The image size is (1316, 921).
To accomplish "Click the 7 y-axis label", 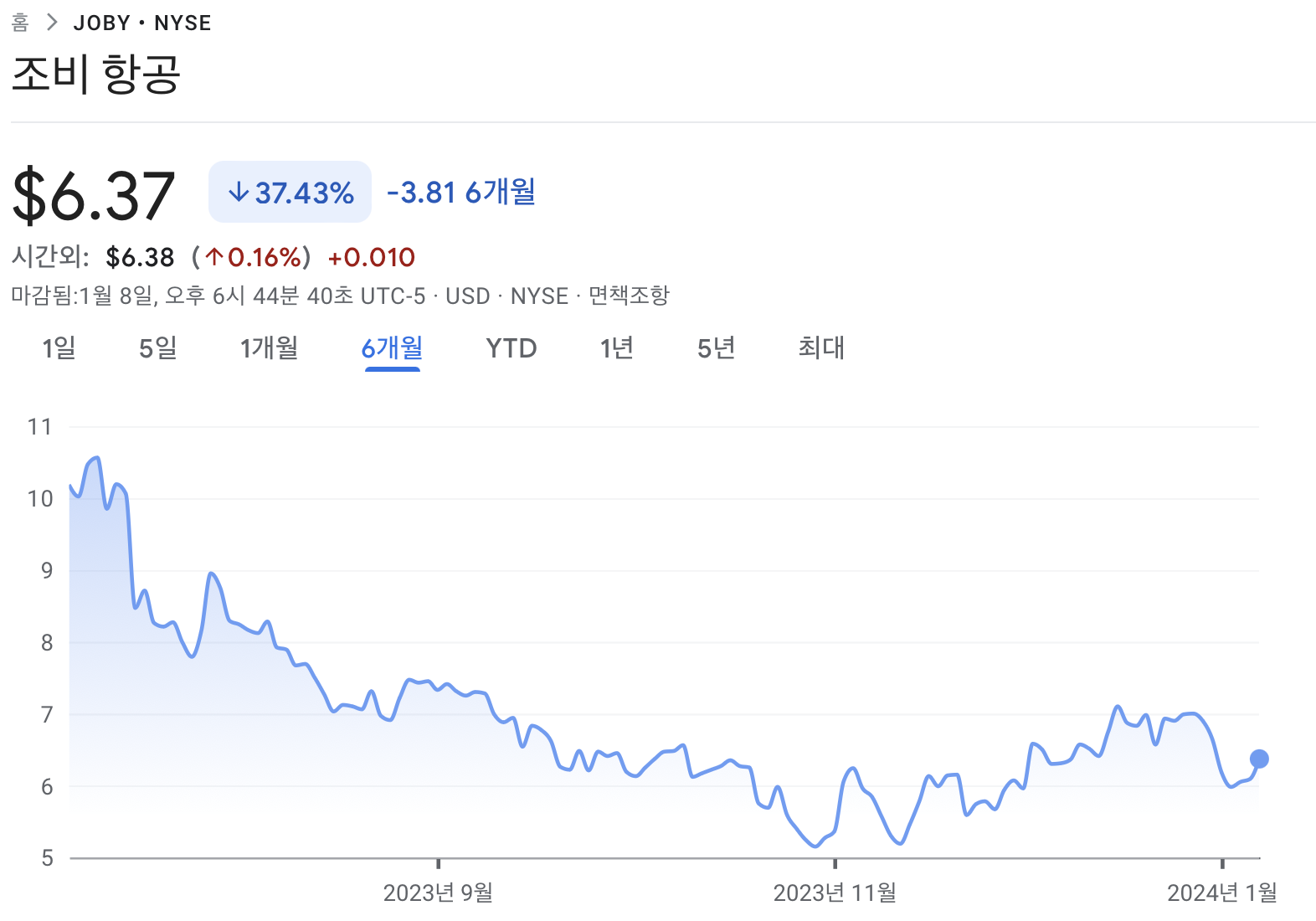I will pyautogui.click(x=47, y=715).
